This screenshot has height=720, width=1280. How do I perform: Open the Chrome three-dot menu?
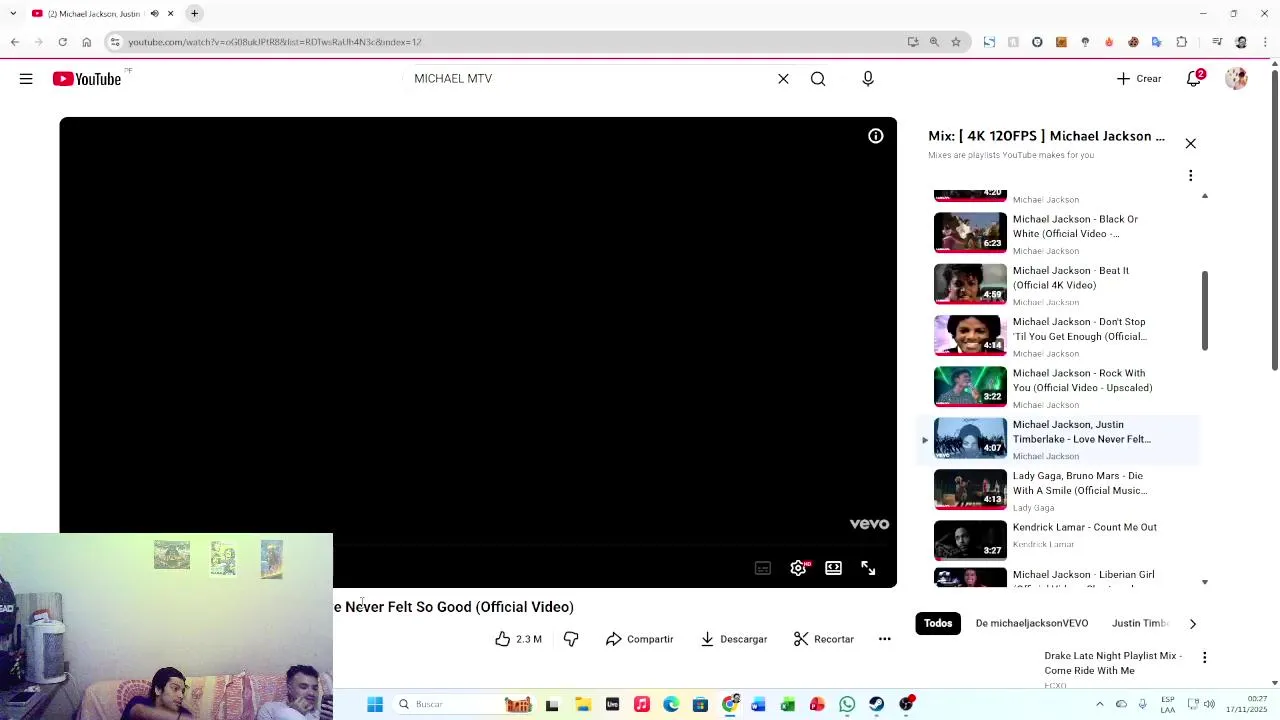(1266, 42)
